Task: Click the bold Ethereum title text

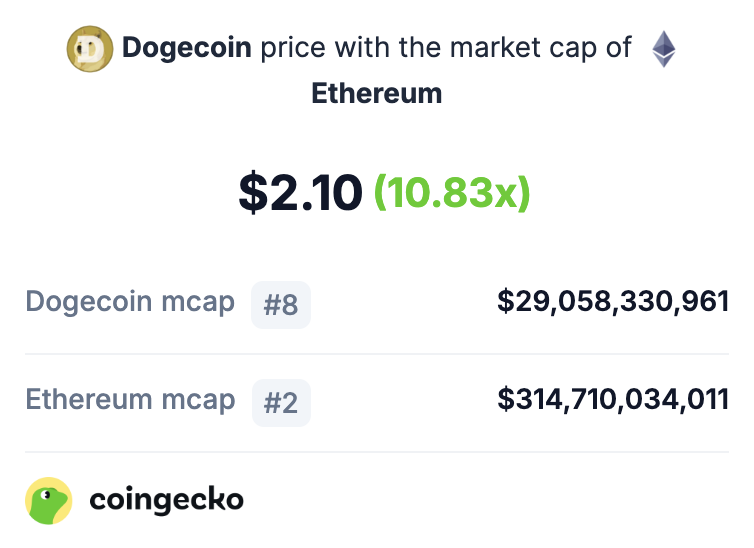Action: 377,93
